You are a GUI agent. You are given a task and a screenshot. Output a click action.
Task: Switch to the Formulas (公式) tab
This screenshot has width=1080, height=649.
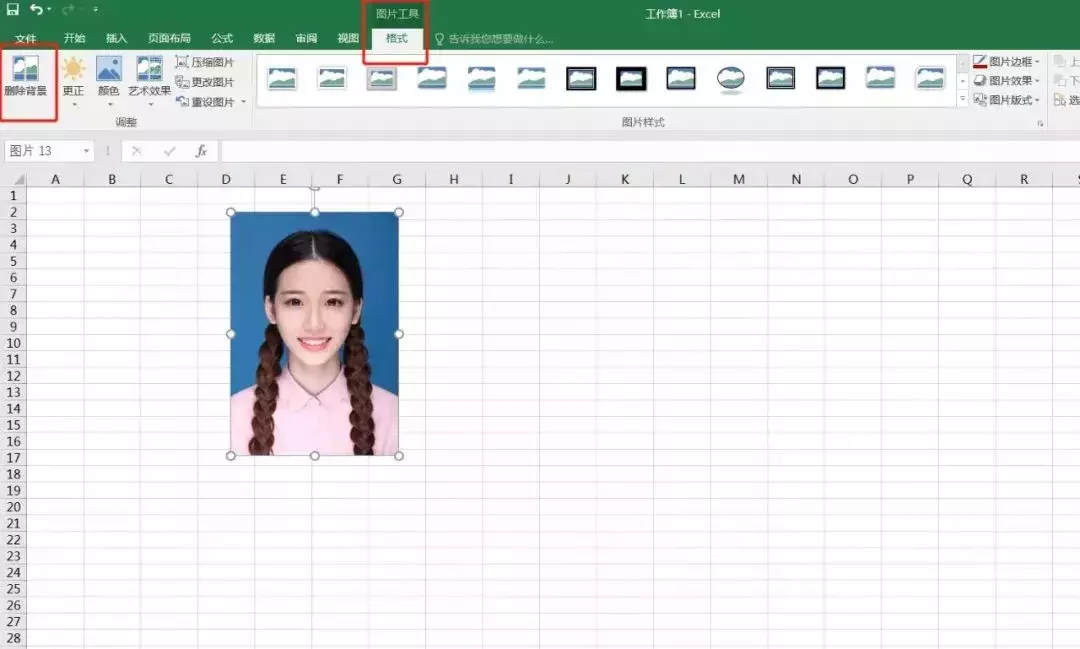222,39
